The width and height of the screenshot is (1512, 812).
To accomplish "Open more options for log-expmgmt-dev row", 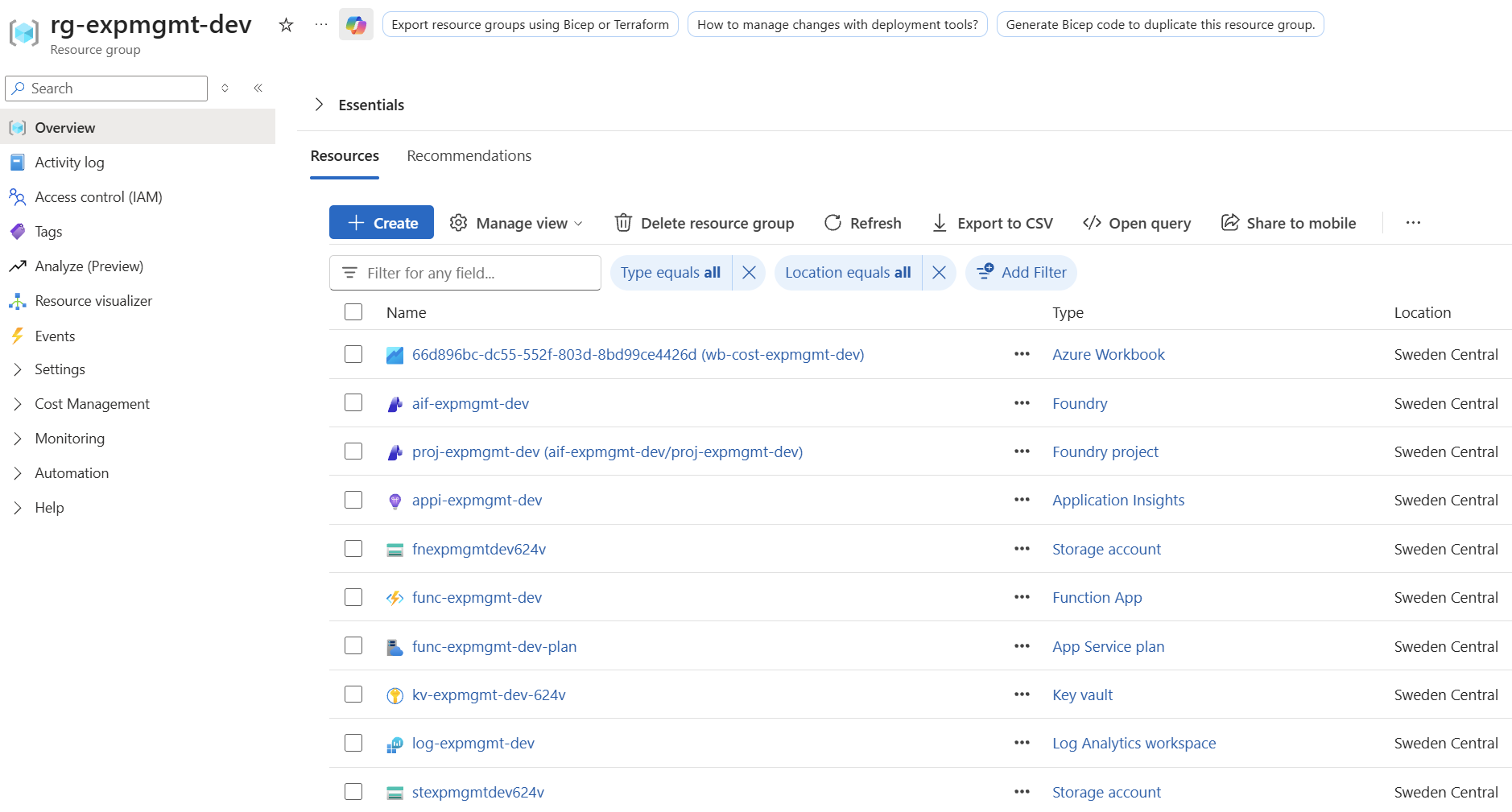I will coord(1022,743).
